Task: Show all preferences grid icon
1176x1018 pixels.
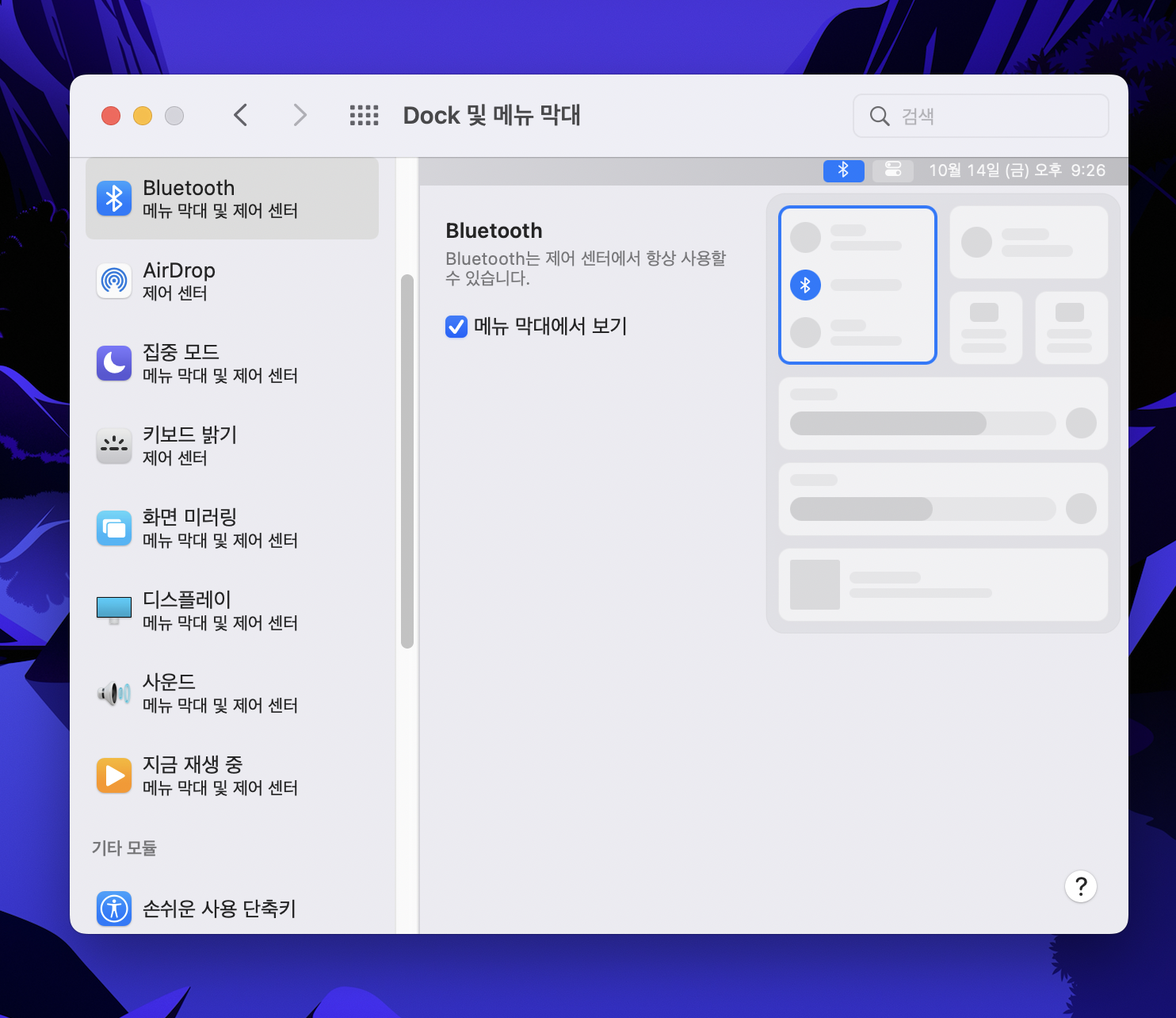Action: [x=365, y=116]
